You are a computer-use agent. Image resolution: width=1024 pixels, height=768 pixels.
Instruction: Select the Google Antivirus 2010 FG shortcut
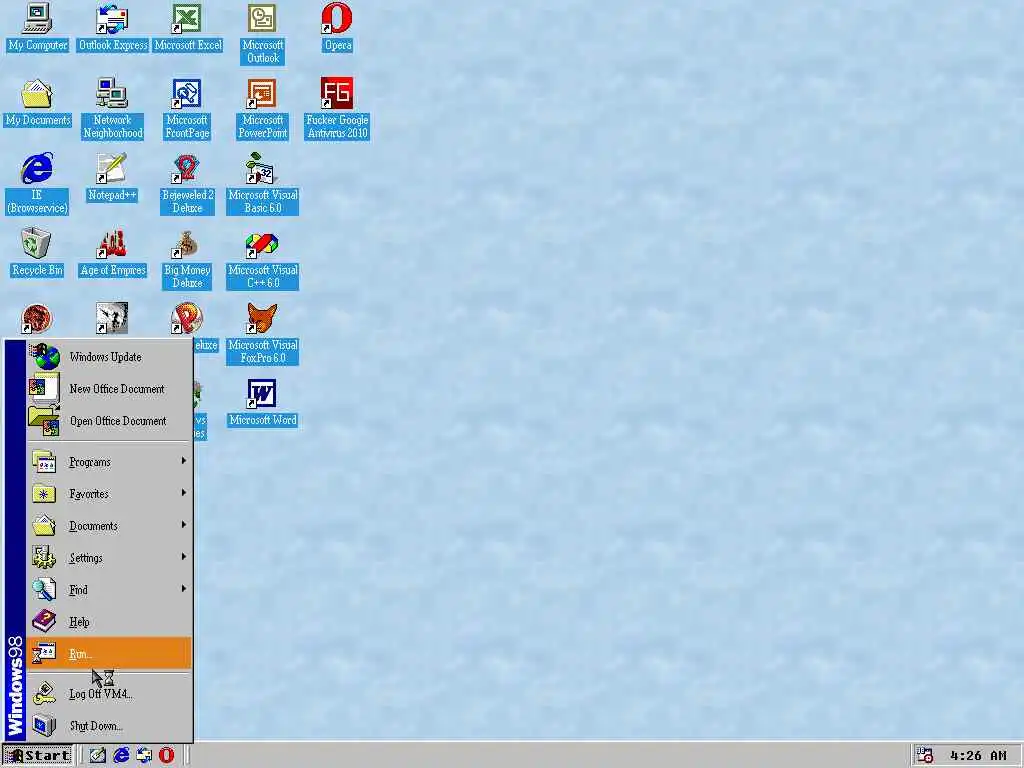point(338,109)
